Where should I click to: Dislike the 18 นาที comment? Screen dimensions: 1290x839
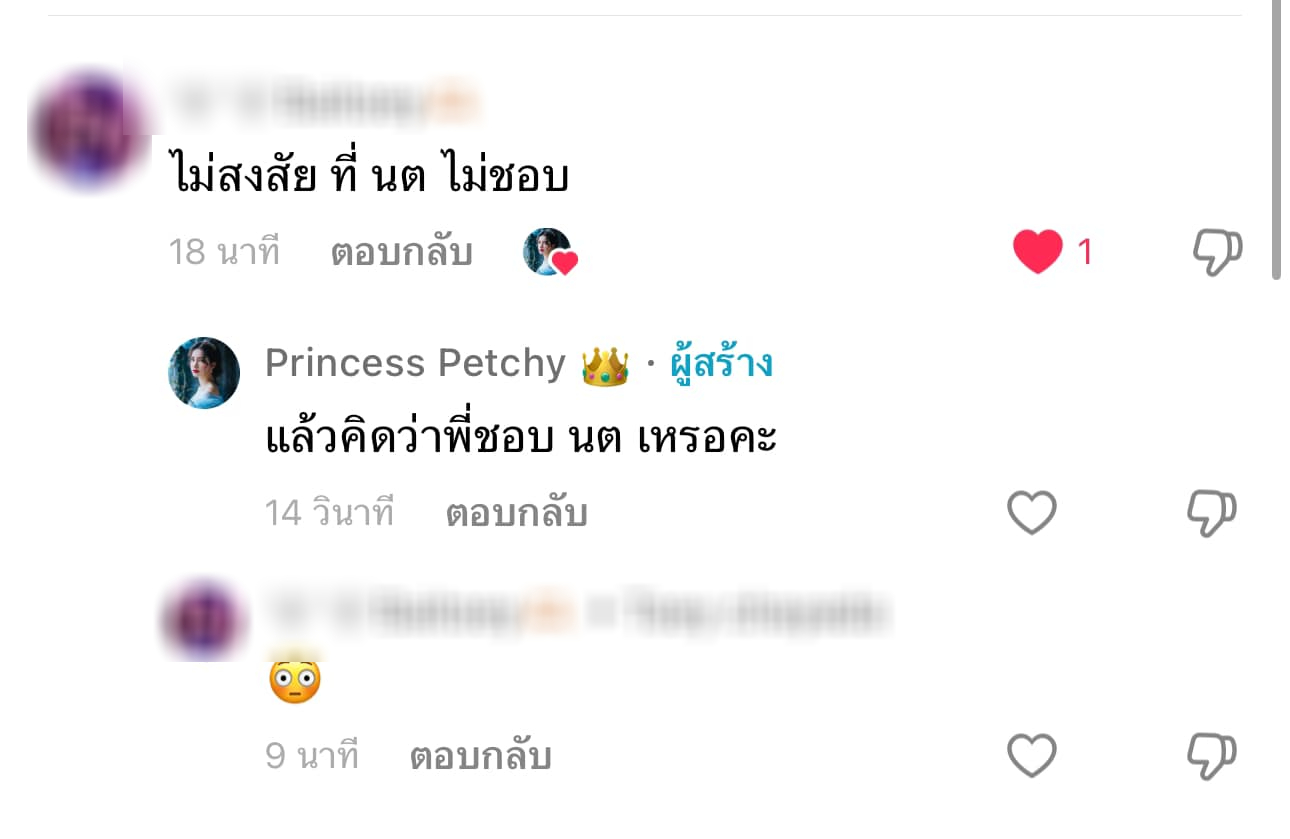[x=1217, y=252]
